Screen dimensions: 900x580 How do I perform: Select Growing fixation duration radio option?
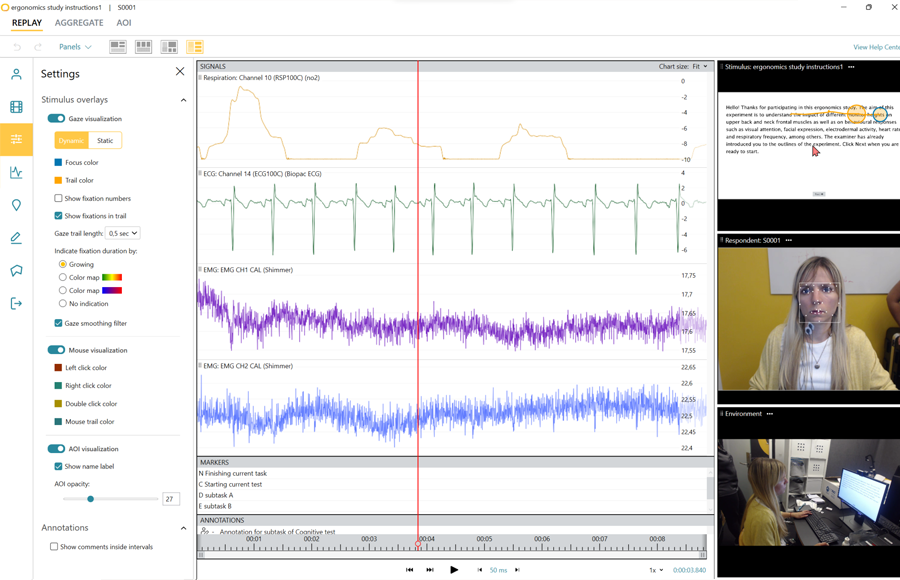63,264
